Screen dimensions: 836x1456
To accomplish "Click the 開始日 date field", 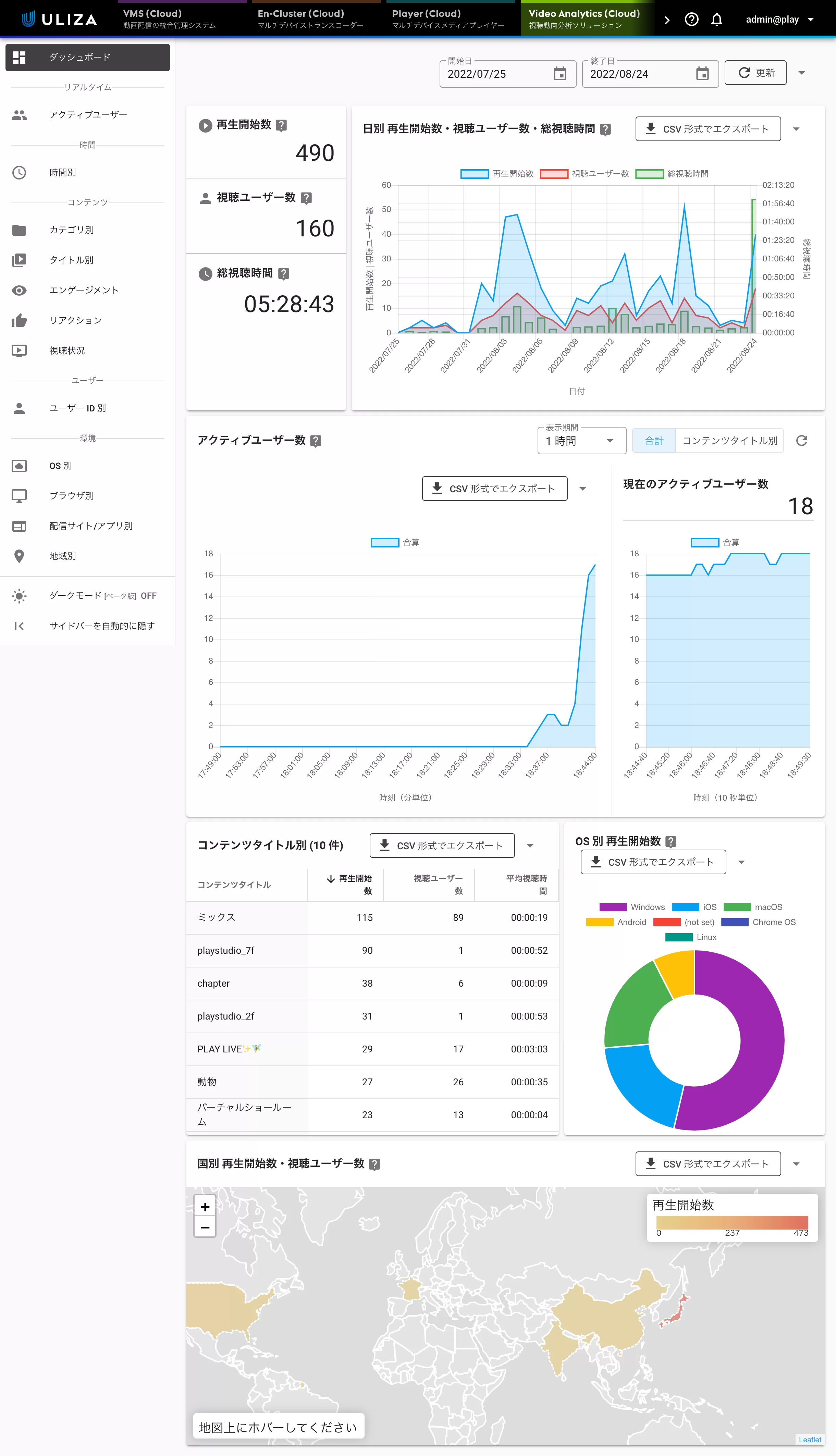I will coord(507,74).
